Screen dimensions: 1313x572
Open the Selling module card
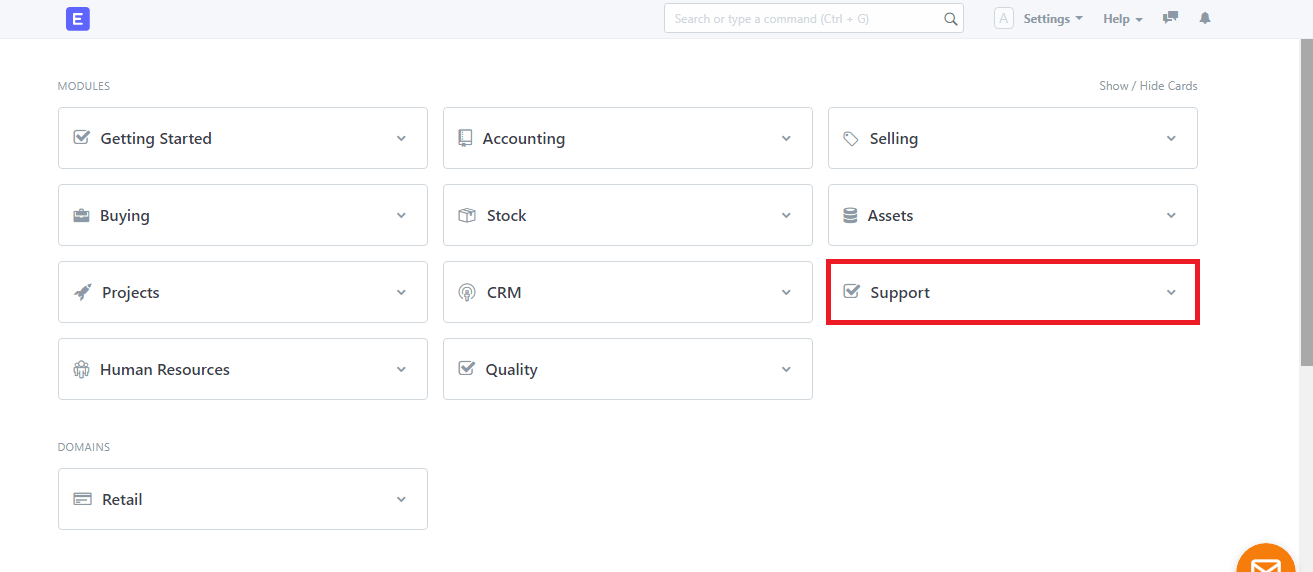(x=1013, y=138)
